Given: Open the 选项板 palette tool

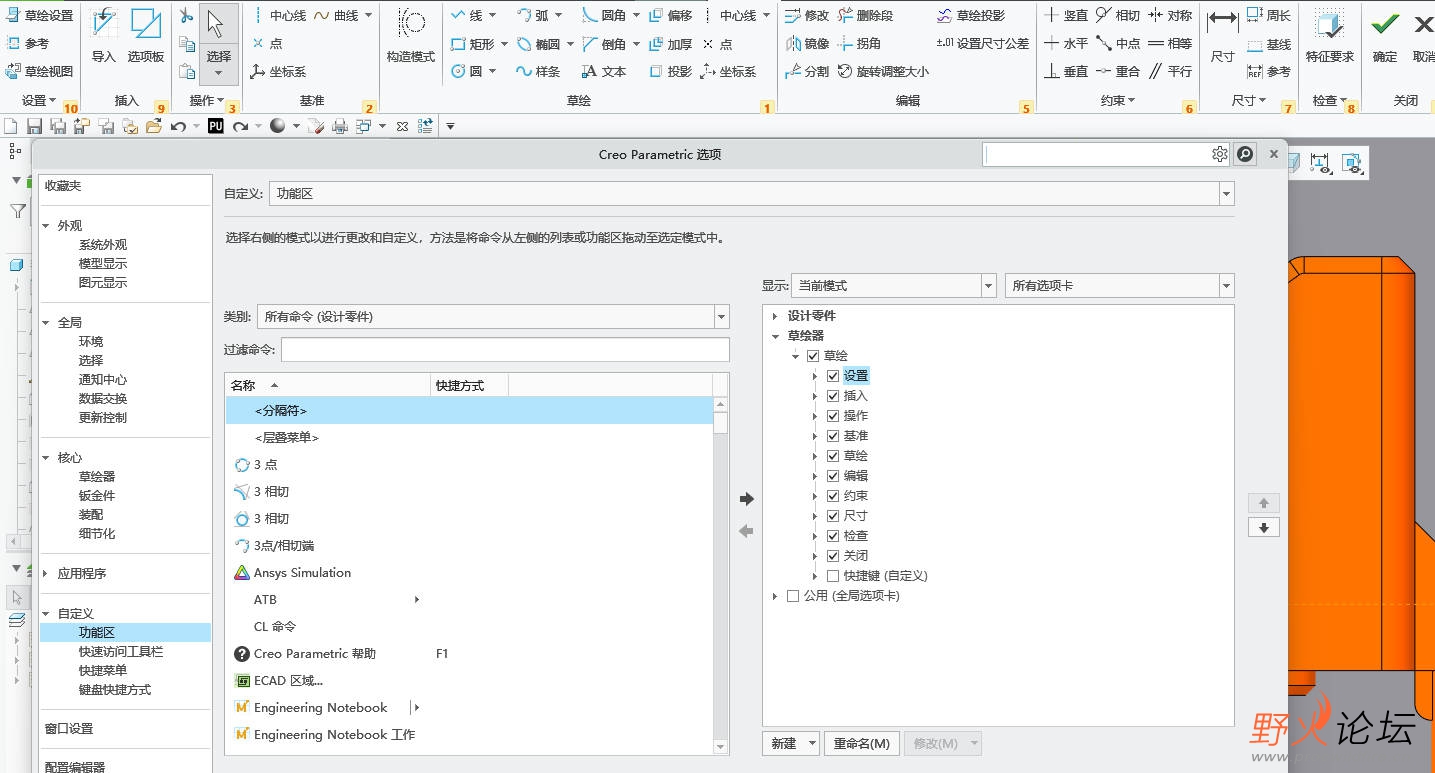Looking at the screenshot, I should (146, 35).
